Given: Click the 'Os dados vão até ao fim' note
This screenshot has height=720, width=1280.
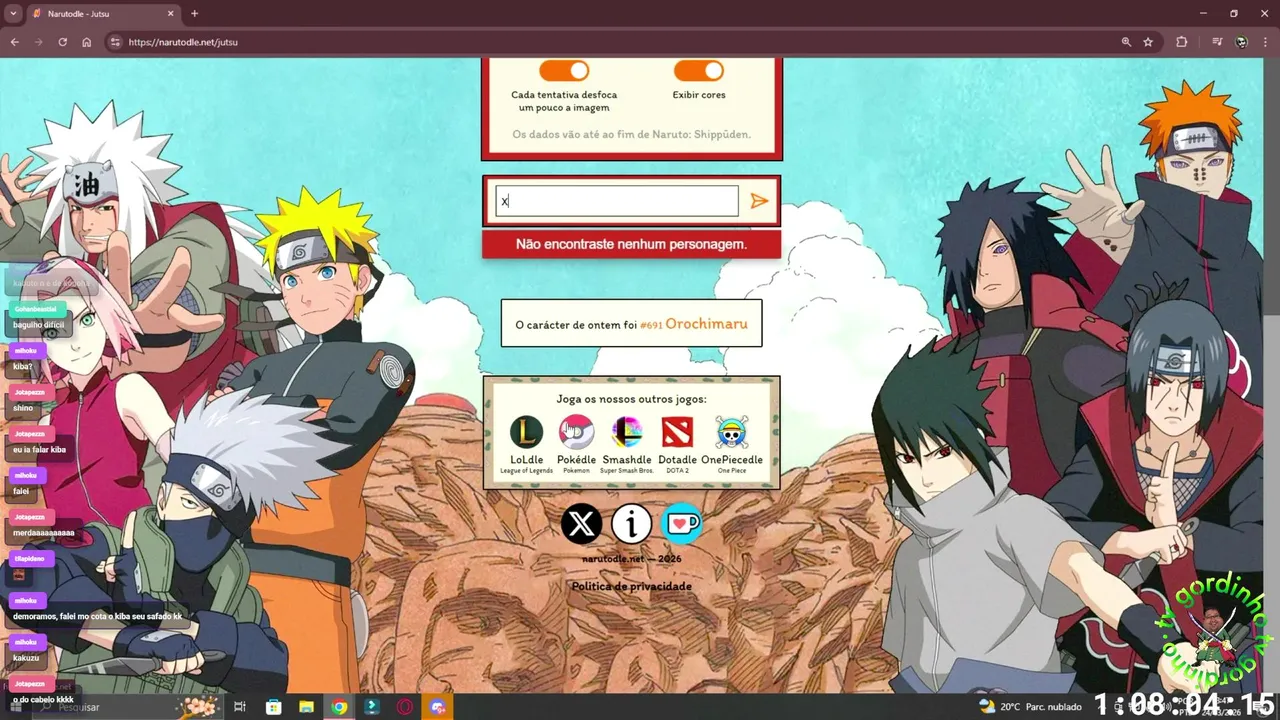Looking at the screenshot, I should (631, 134).
